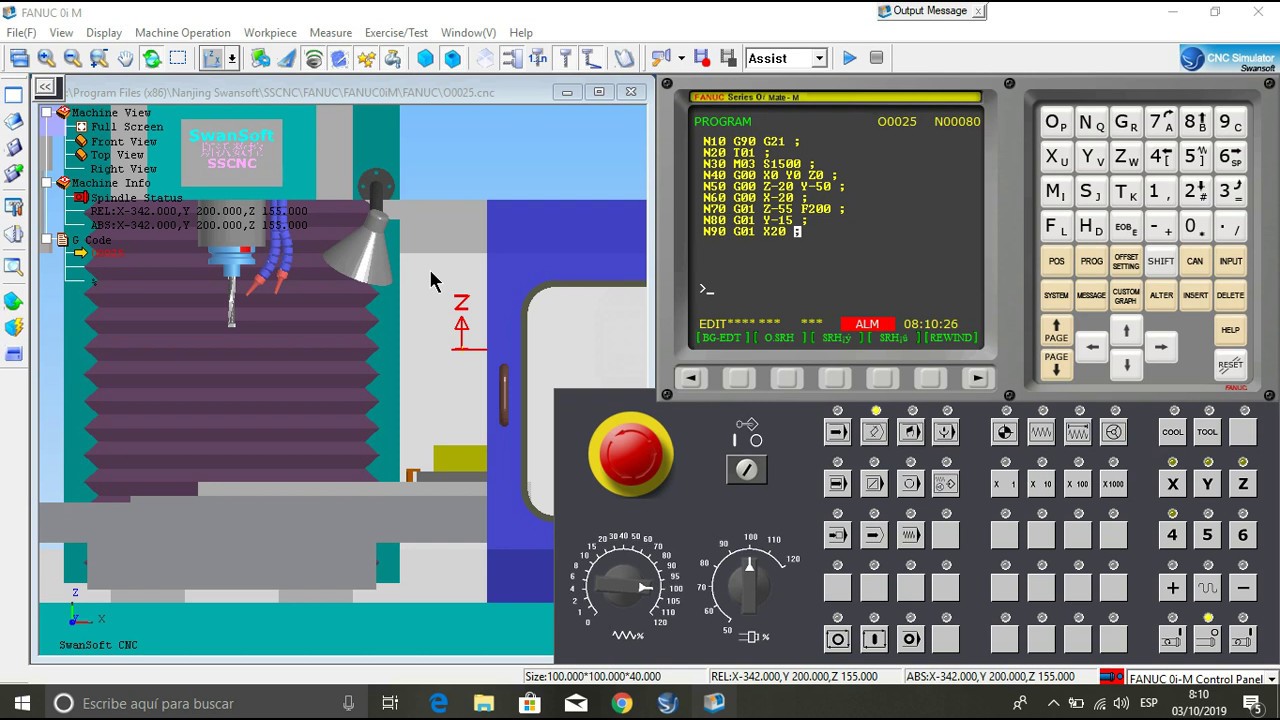Click the gray stop square in toolbar
This screenshot has height=720, width=1280.
tap(876, 58)
